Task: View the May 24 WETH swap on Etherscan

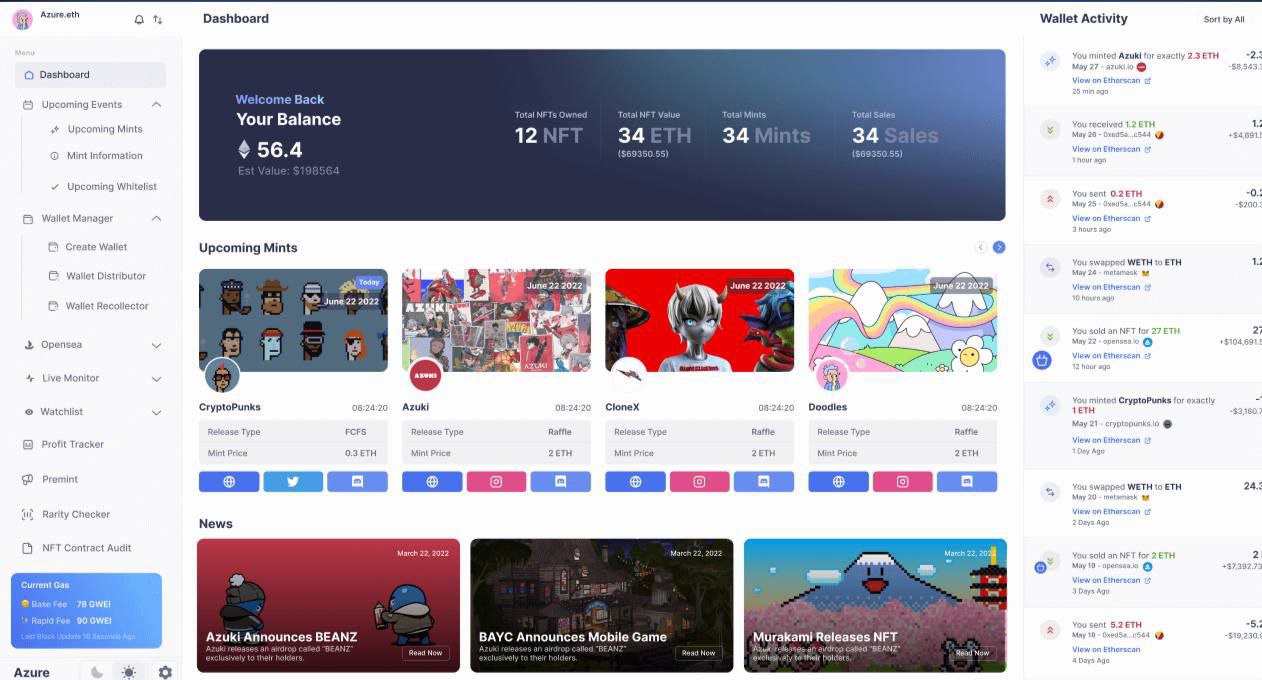Action: click(1111, 287)
